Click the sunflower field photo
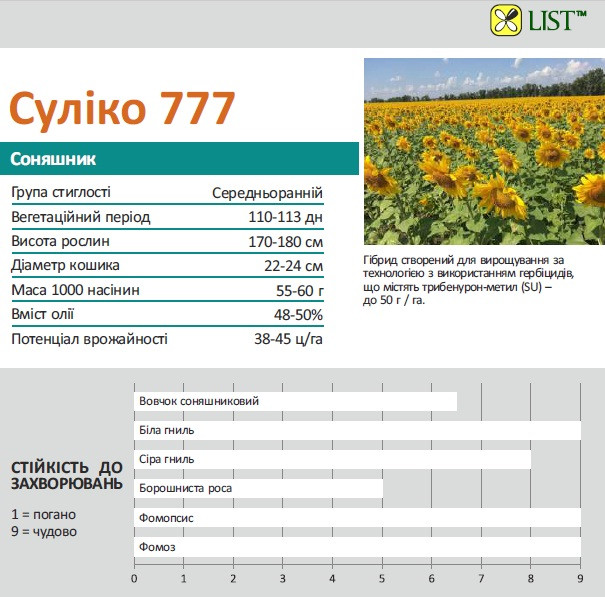Image resolution: width=605 pixels, height=597 pixels. point(484,151)
